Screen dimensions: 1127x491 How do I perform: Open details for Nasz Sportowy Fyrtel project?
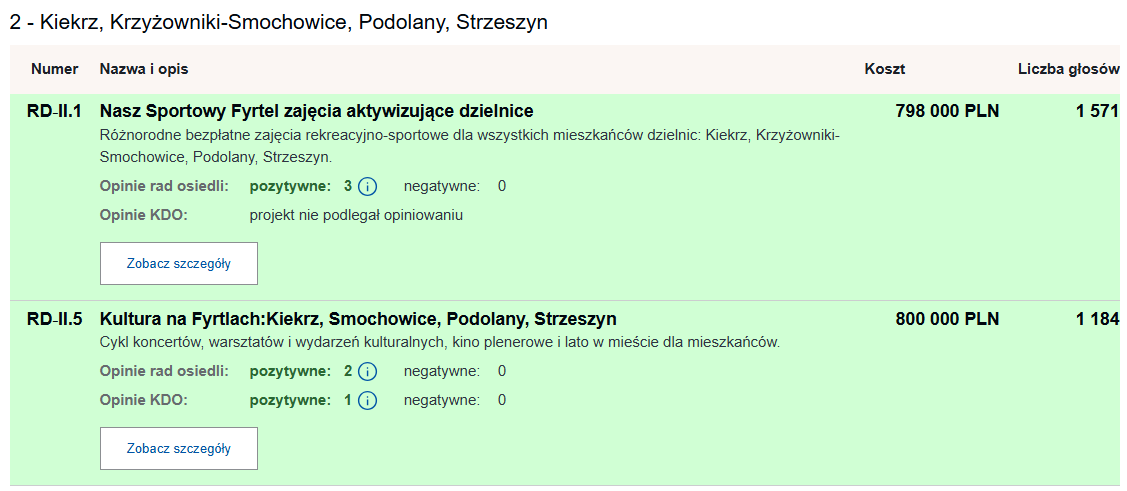[x=179, y=264]
